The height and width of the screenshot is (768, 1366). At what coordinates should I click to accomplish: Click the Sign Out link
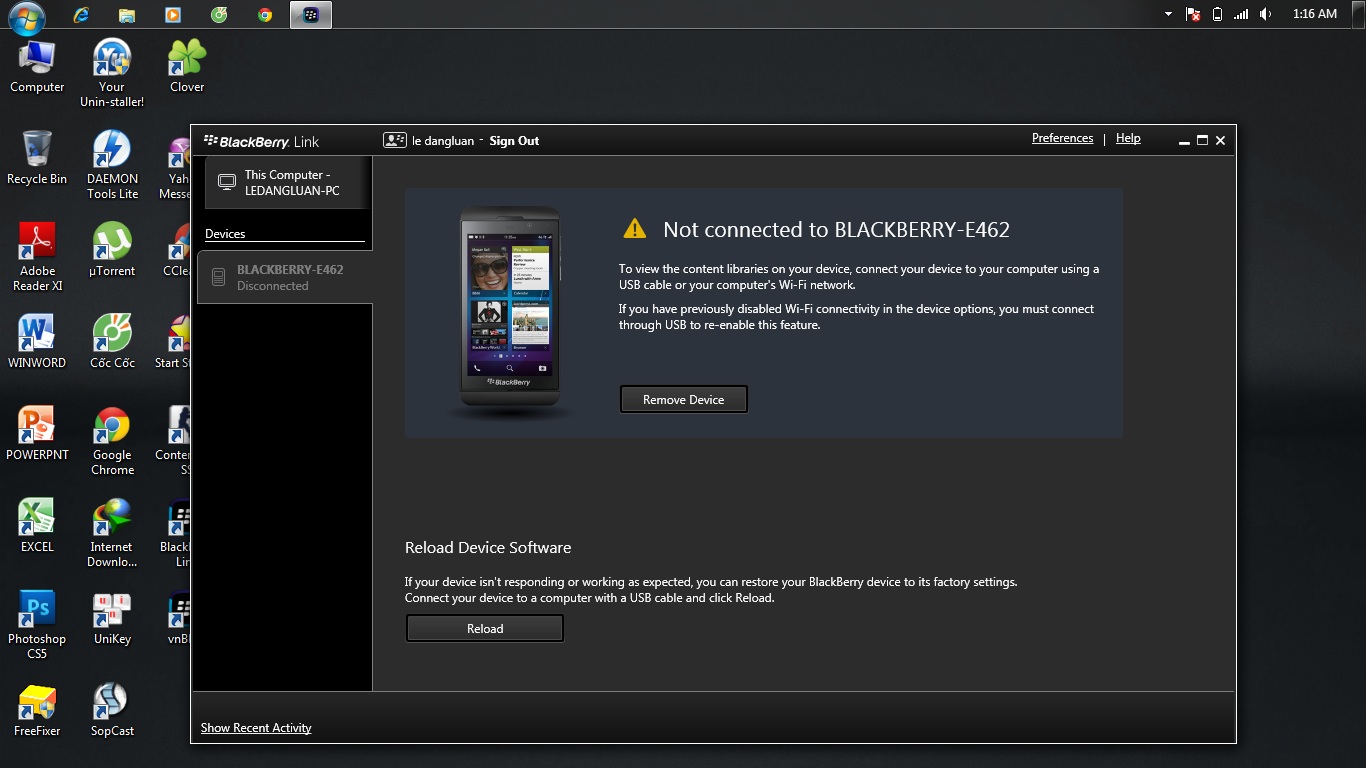[x=514, y=141]
